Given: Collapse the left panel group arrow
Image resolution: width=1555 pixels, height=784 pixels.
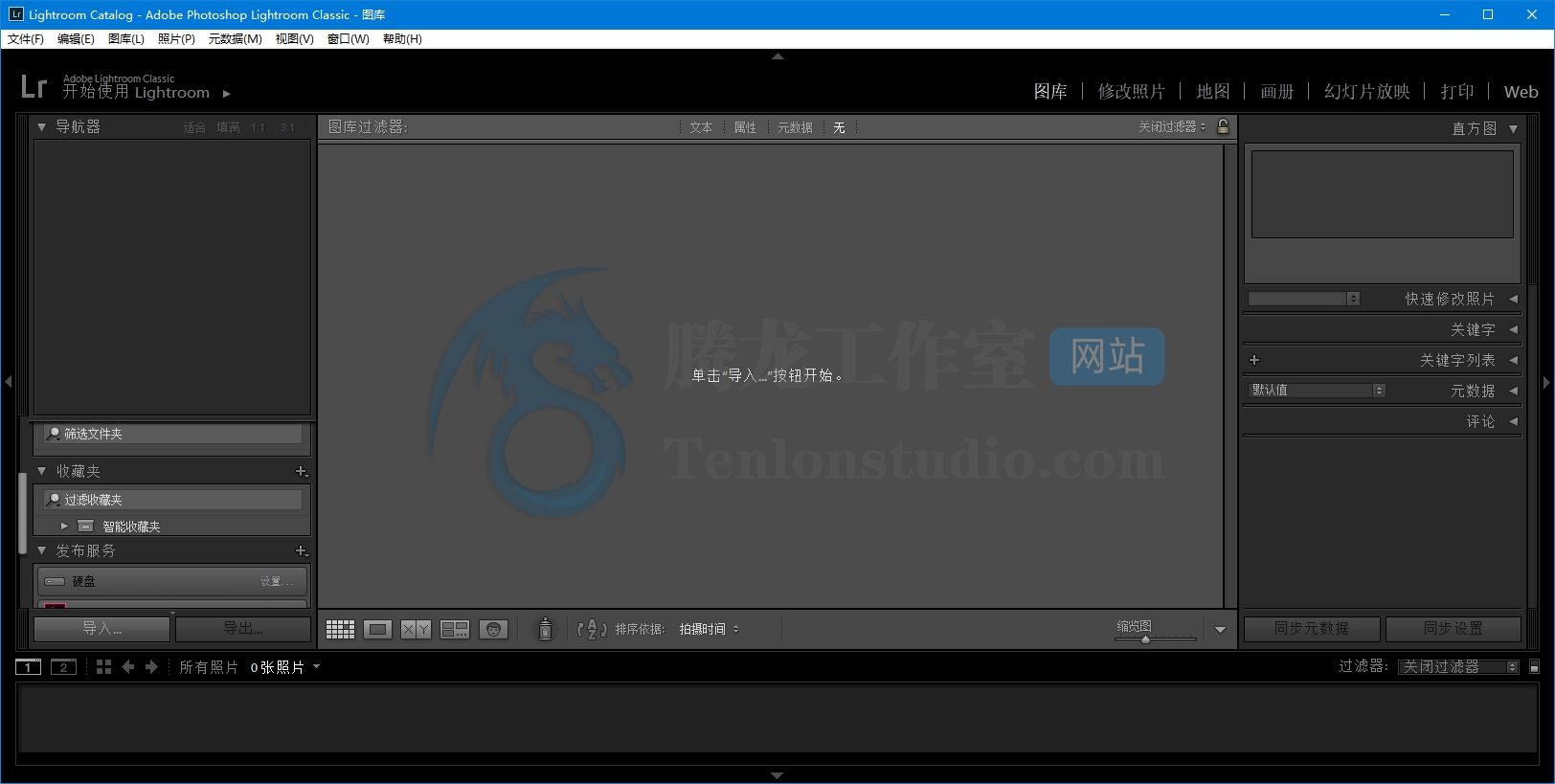Looking at the screenshot, I should point(9,382).
